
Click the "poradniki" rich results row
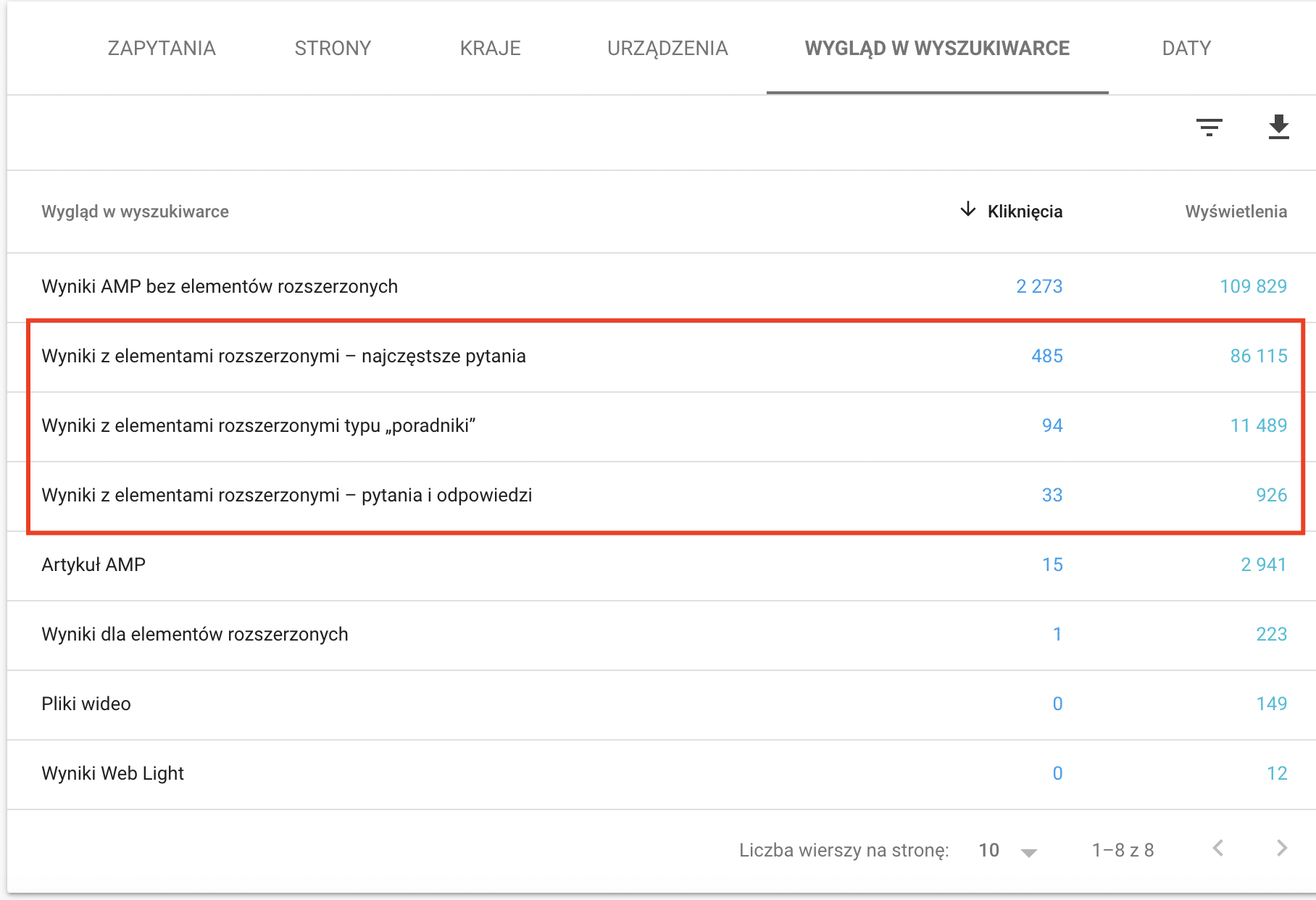click(258, 426)
